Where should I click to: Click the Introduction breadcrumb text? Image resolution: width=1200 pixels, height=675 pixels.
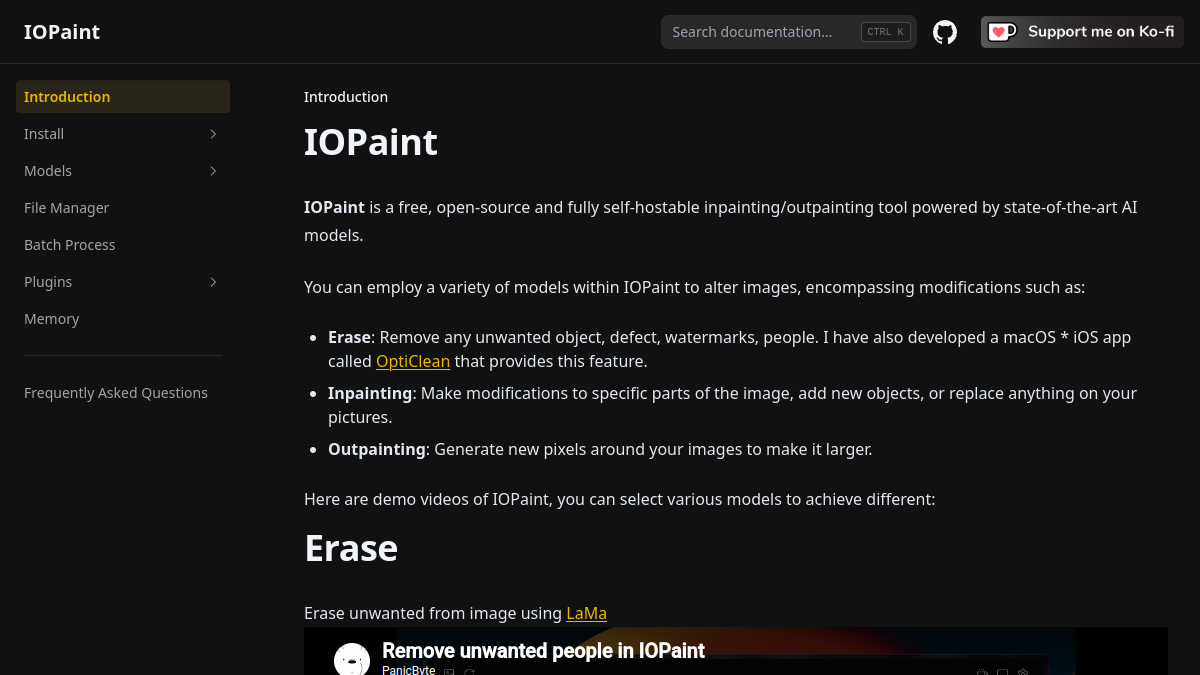click(346, 97)
